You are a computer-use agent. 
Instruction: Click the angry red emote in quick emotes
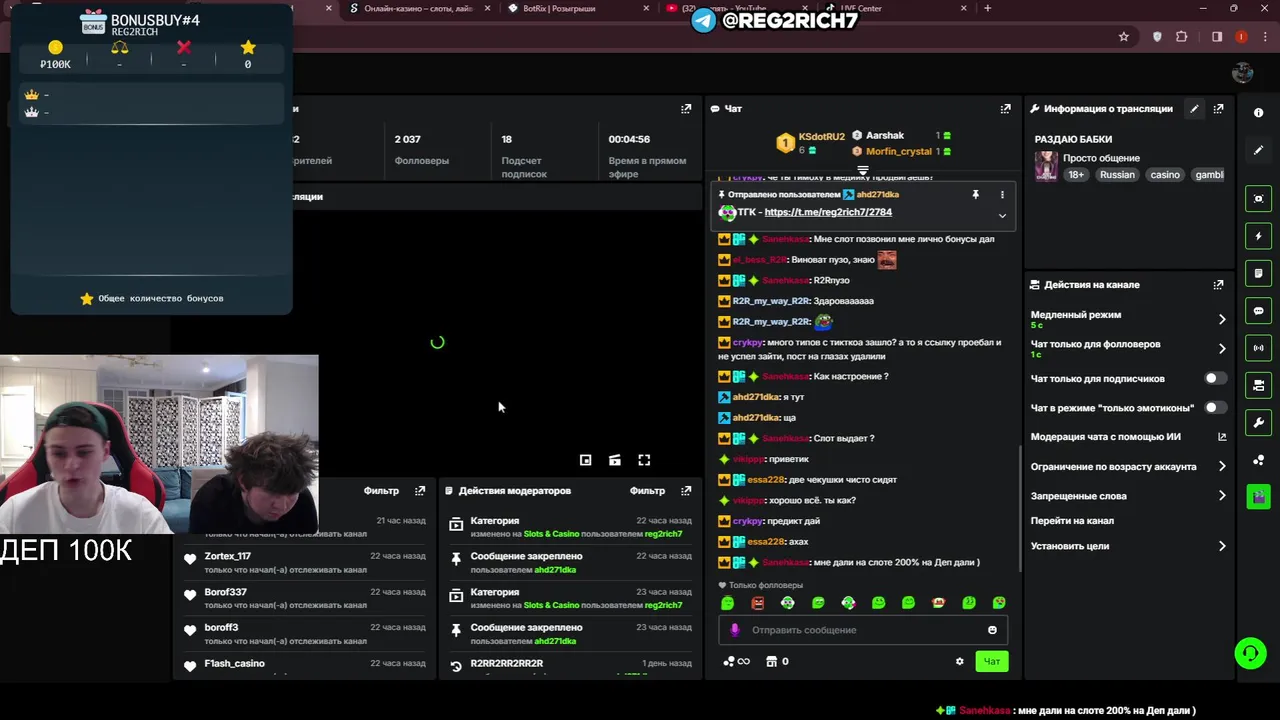[758, 603]
